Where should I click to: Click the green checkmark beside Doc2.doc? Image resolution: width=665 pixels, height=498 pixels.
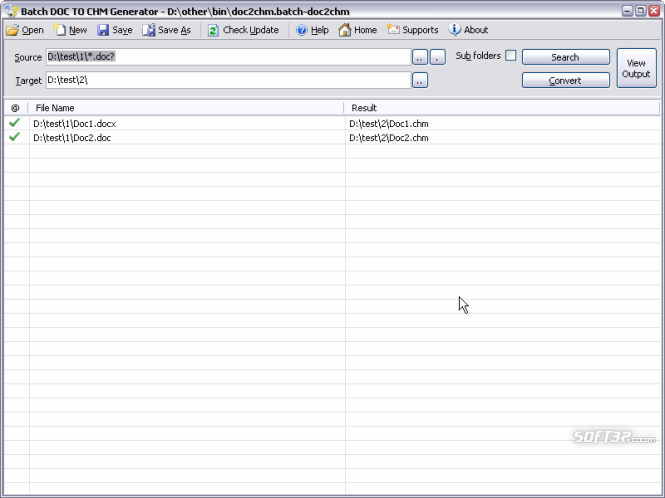click(x=14, y=137)
